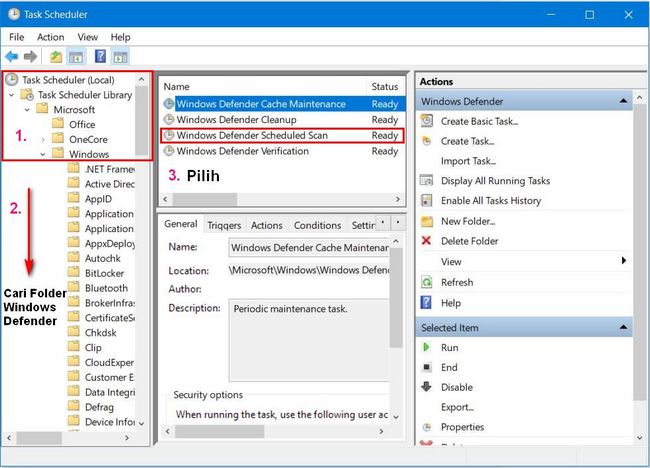Click the Disable down-arrow icon
650x468 pixels.
[426, 387]
